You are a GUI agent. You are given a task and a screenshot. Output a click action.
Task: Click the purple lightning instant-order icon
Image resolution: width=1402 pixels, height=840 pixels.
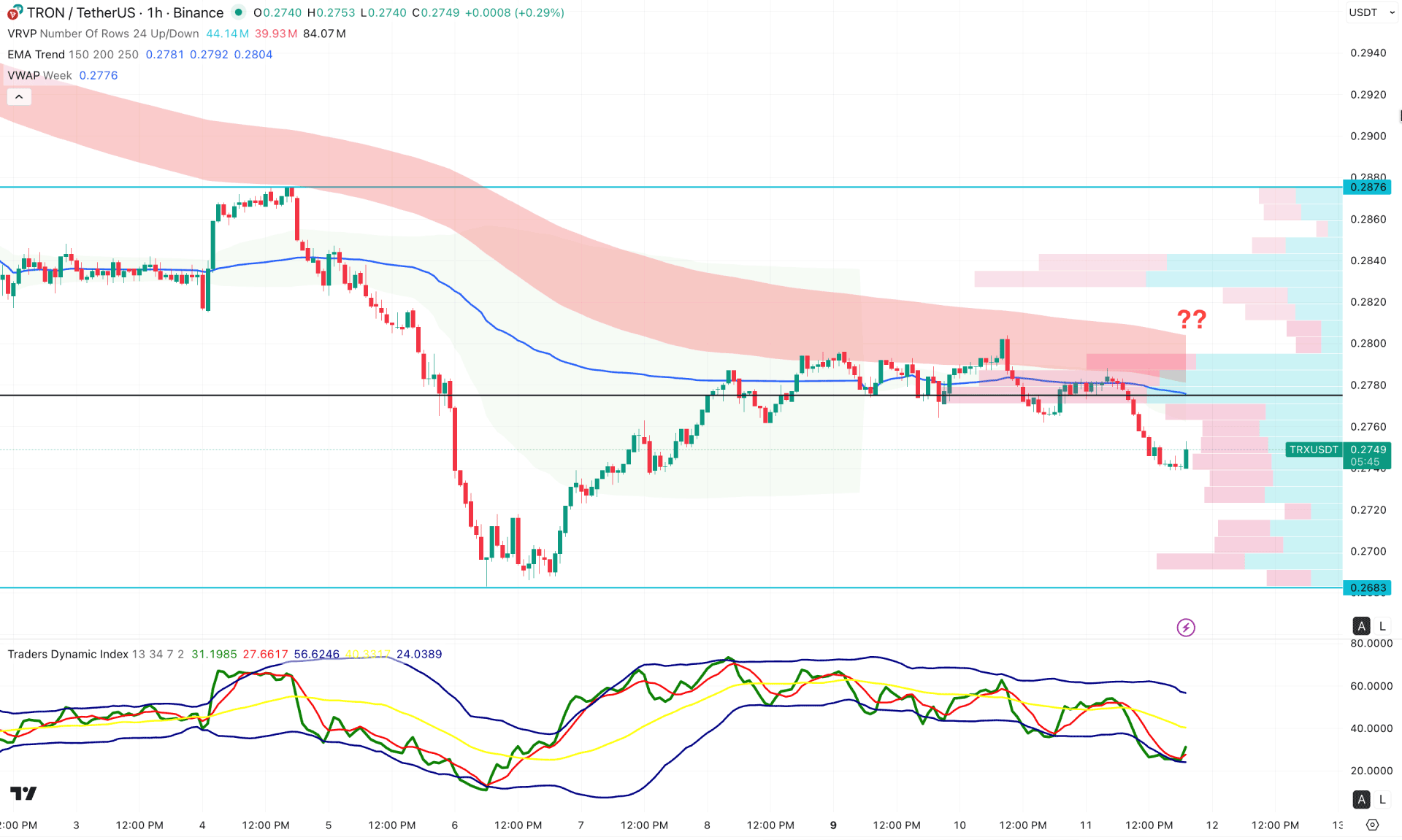click(x=1186, y=628)
